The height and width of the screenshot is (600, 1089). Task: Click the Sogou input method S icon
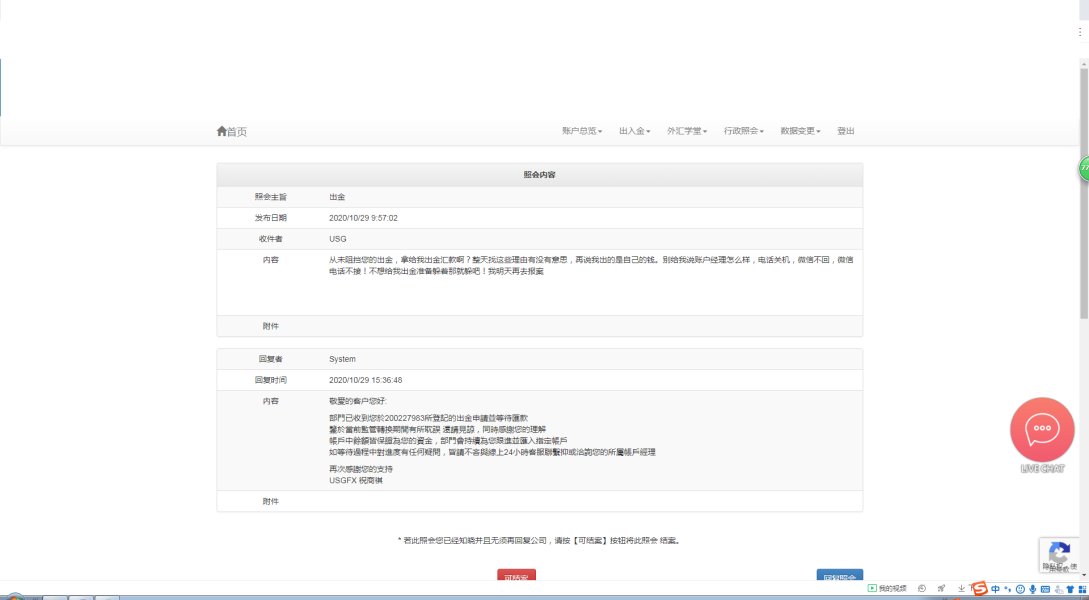point(979,589)
